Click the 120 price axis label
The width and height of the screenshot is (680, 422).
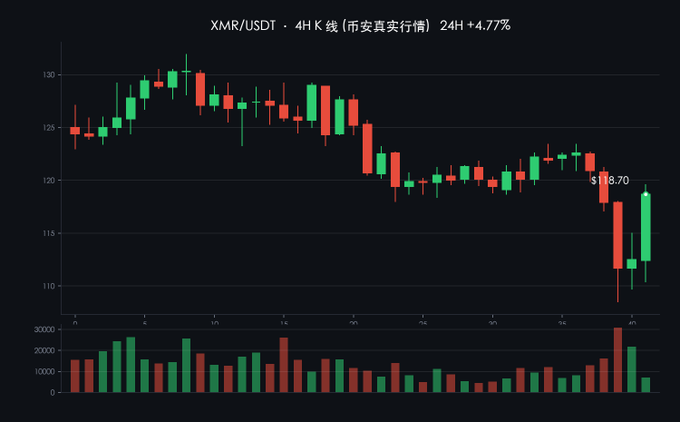tap(49, 180)
